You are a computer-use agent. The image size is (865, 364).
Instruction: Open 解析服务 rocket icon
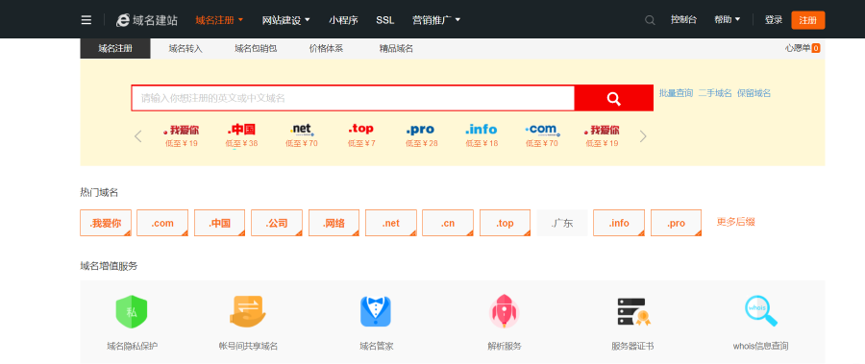(504, 312)
